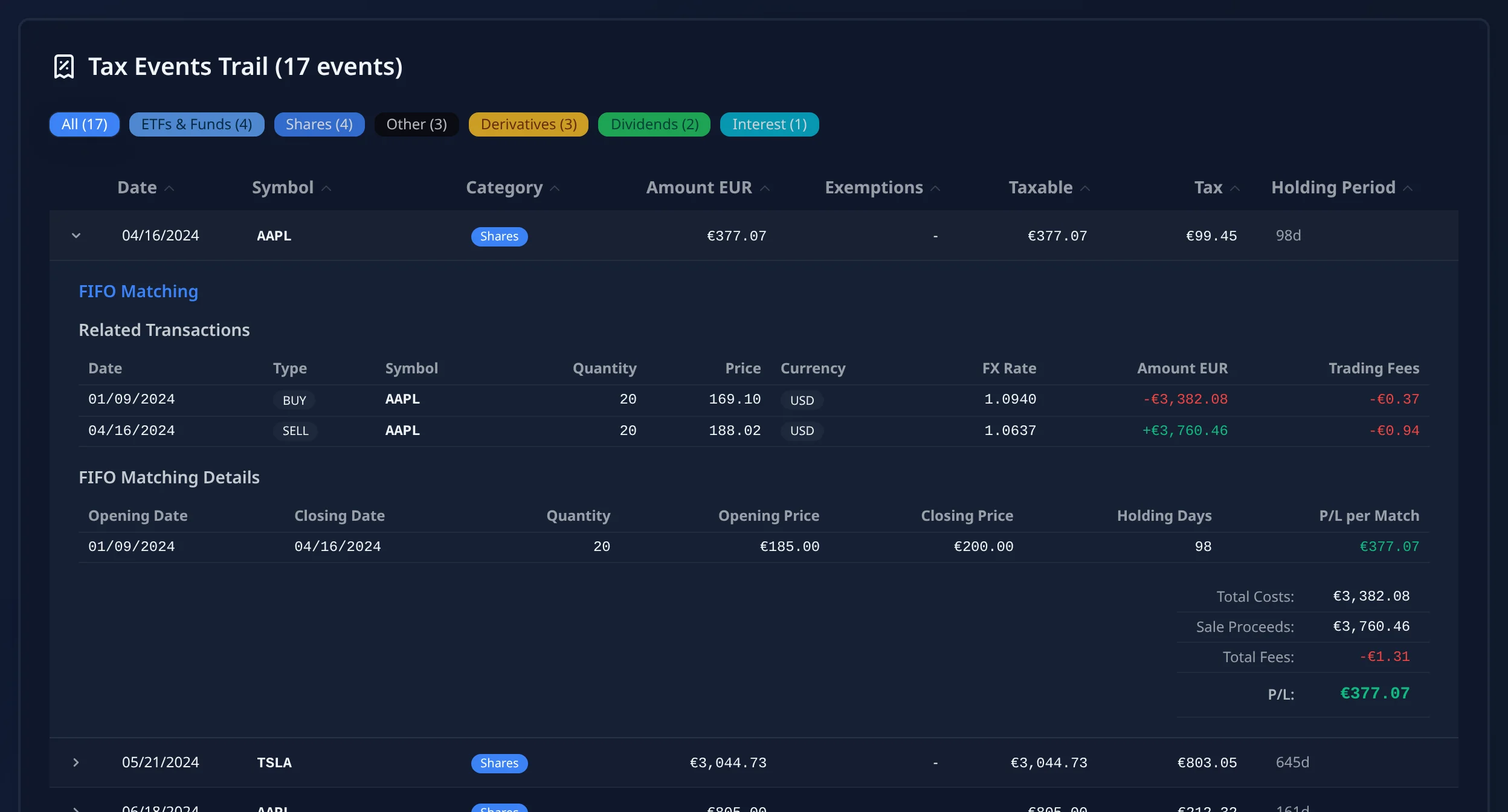This screenshot has width=1508, height=812.
Task: Click the -€3,382.08 amount
Action: tap(1185, 399)
